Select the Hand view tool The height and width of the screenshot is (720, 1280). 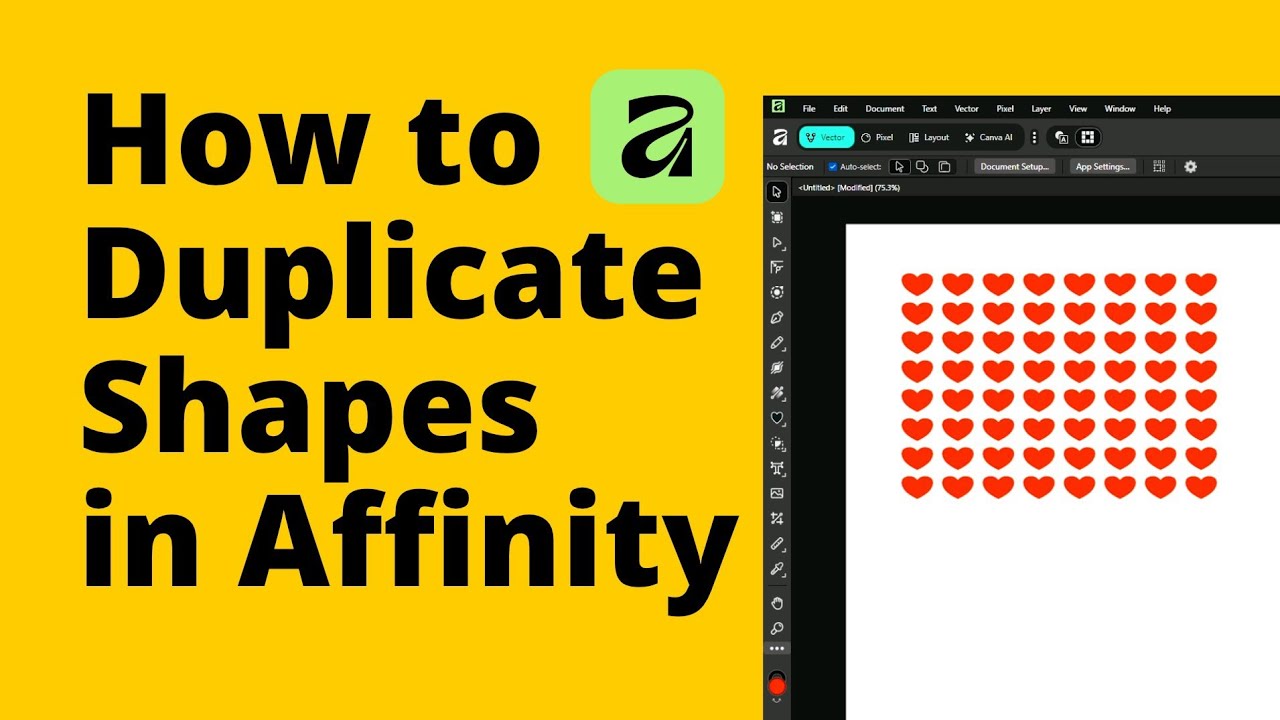coord(777,603)
